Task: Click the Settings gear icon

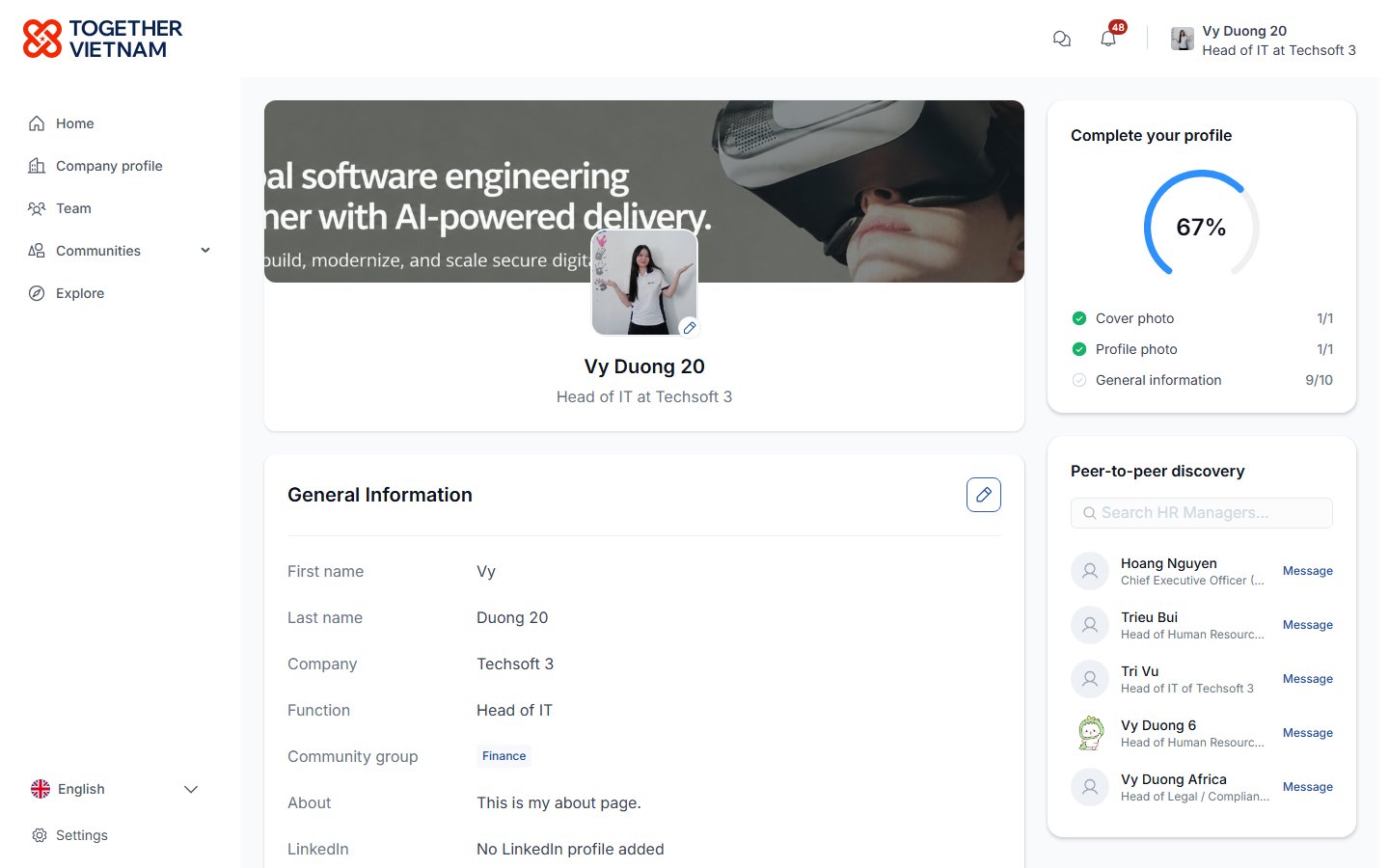Action: pos(40,835)
